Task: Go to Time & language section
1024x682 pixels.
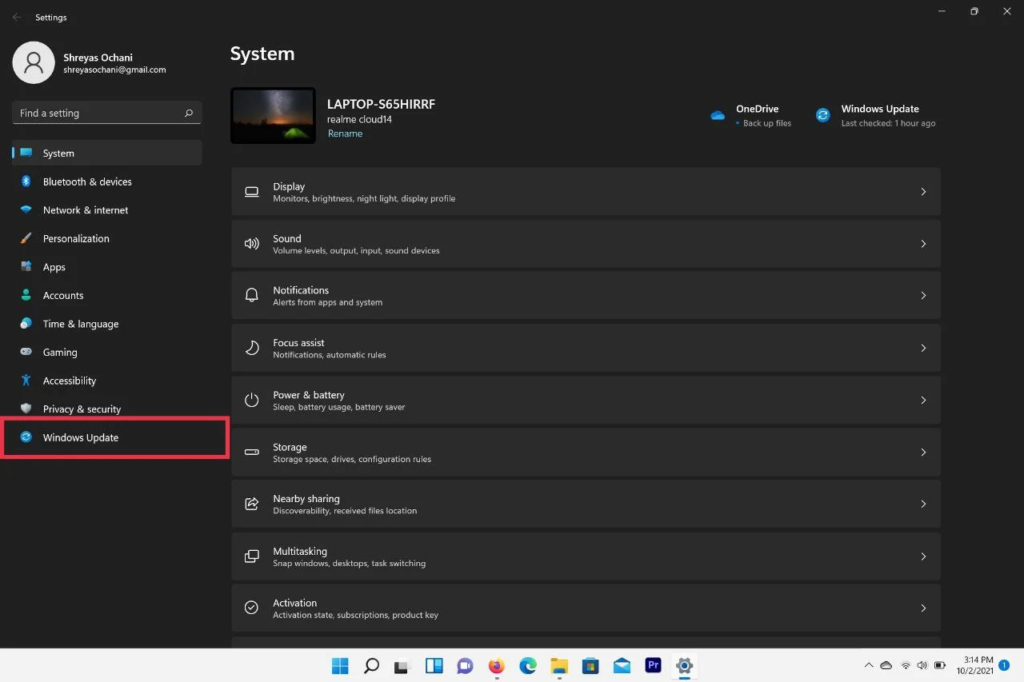Action: pos(80,324)
